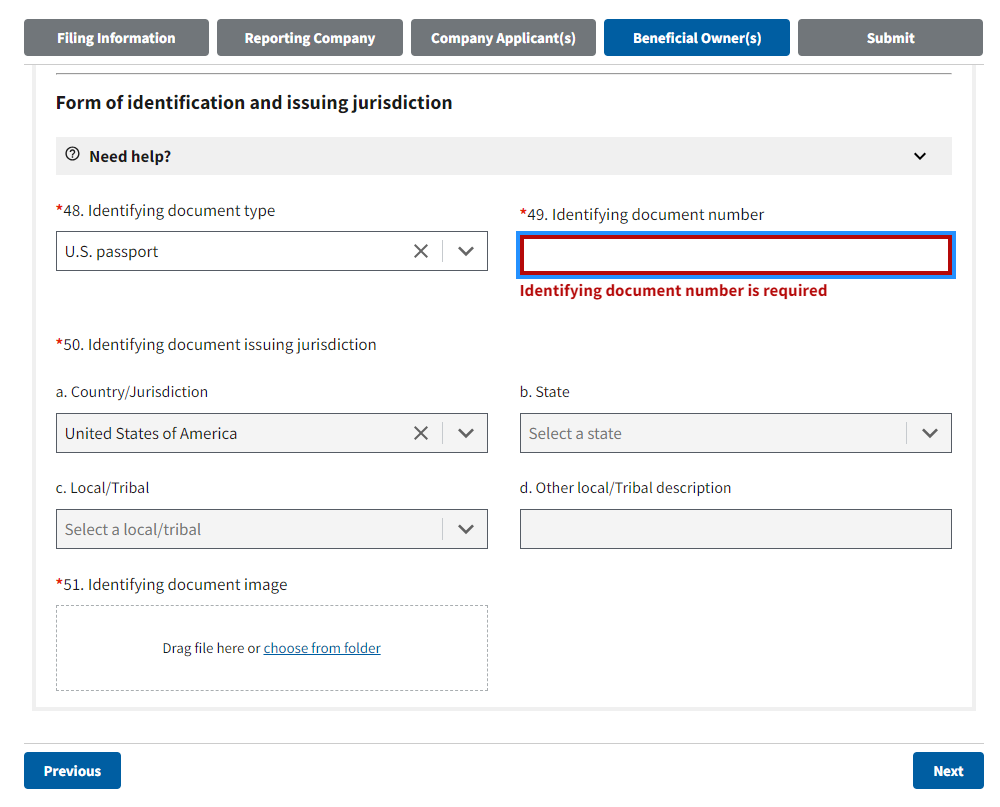Click the Next button
Image resolution: width=1000 pixels, height=807 pixels.
click(x=948, y=771)
